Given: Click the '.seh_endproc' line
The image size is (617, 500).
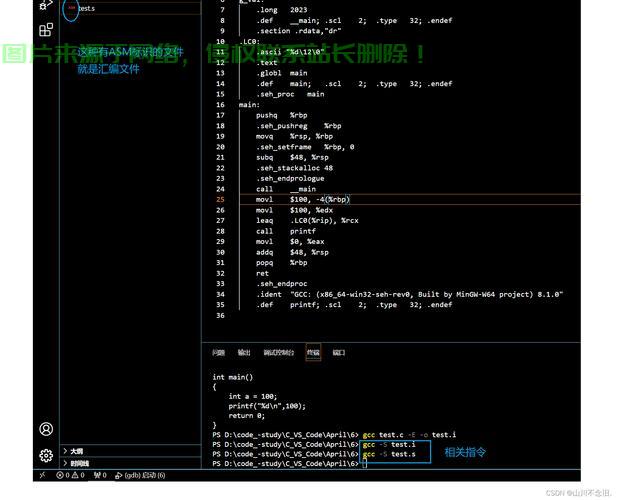Looking at the screenshot, I should pos(281,284).
